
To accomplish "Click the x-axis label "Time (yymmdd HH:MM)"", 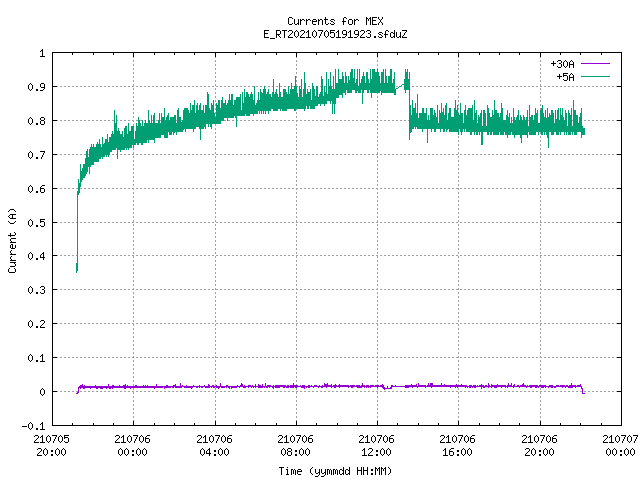I will click(335, 471).
